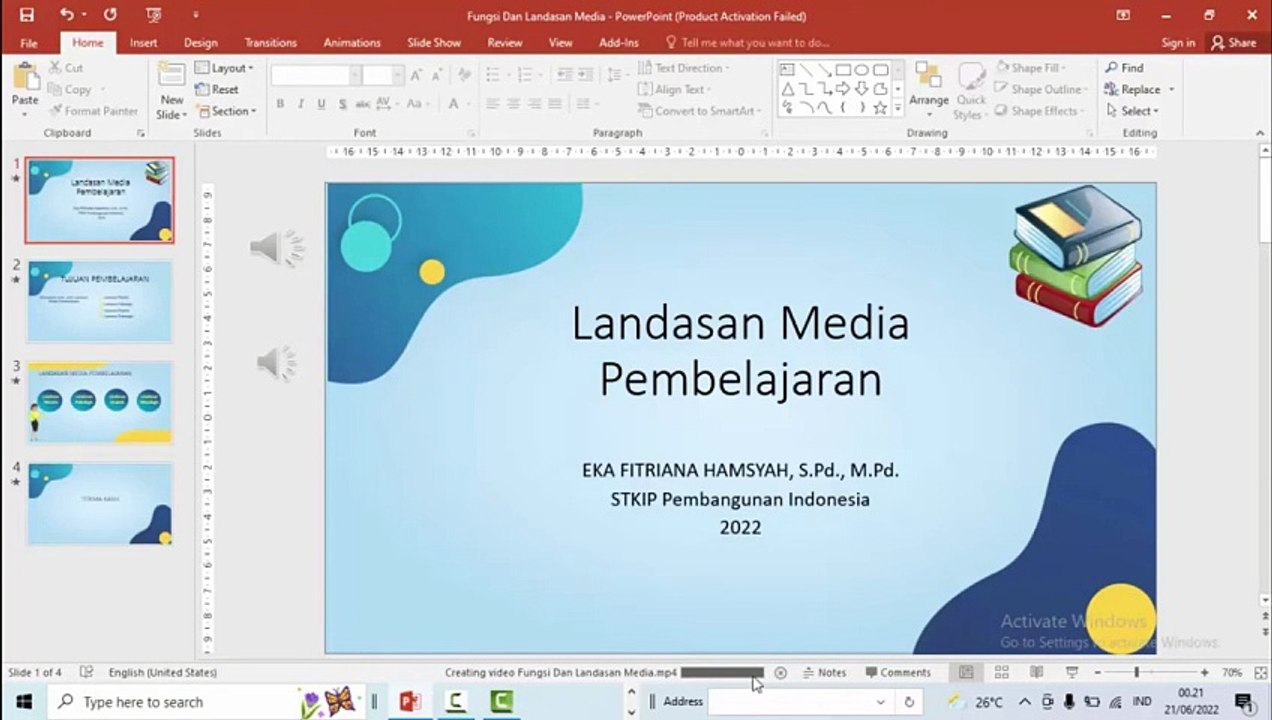Click Zoom In plus in status bar

tap(1204, 673)
